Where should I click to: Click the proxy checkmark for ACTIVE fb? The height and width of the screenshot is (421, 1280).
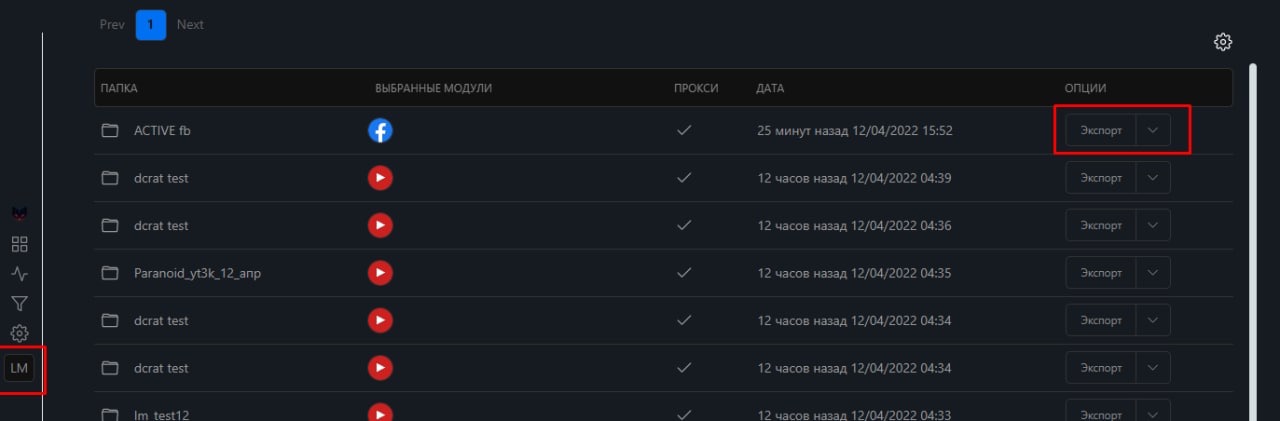point(685,130)
